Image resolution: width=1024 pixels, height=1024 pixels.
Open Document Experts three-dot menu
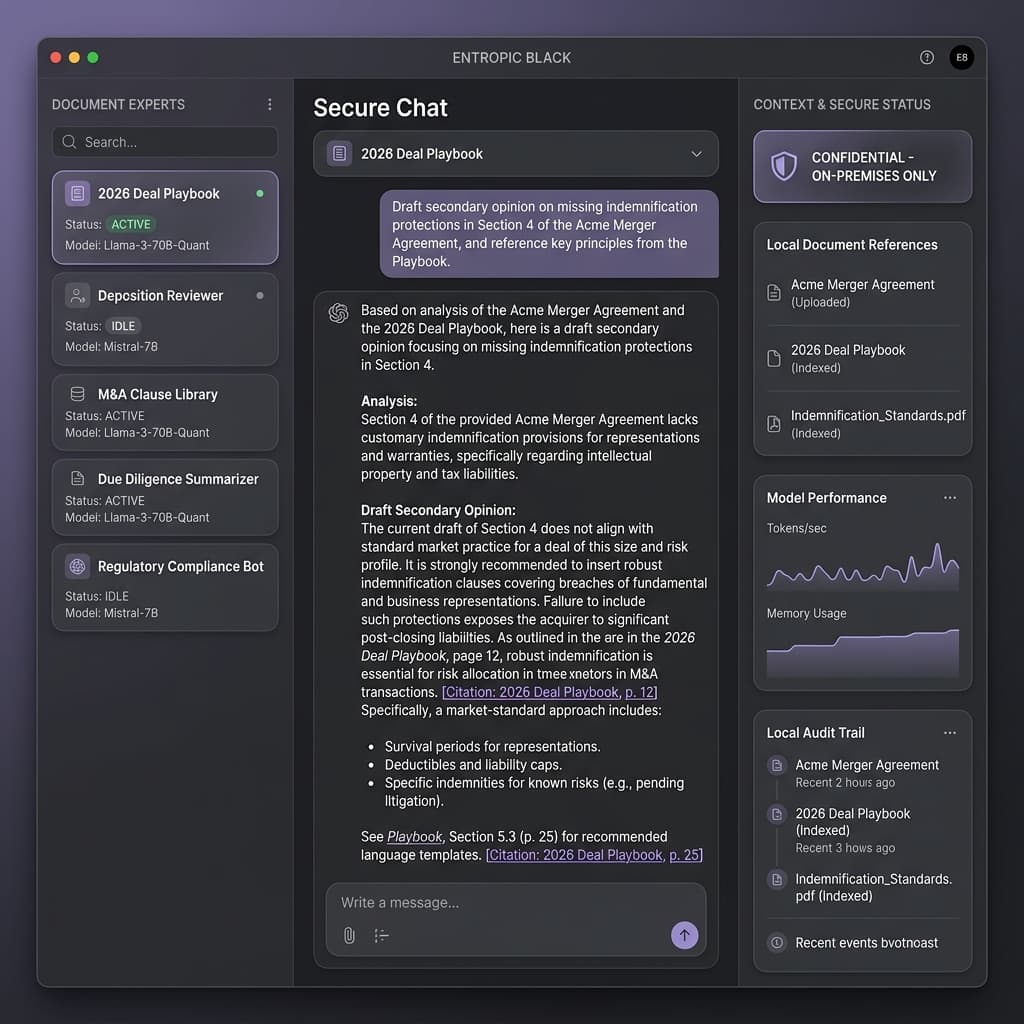pos(270,104)
